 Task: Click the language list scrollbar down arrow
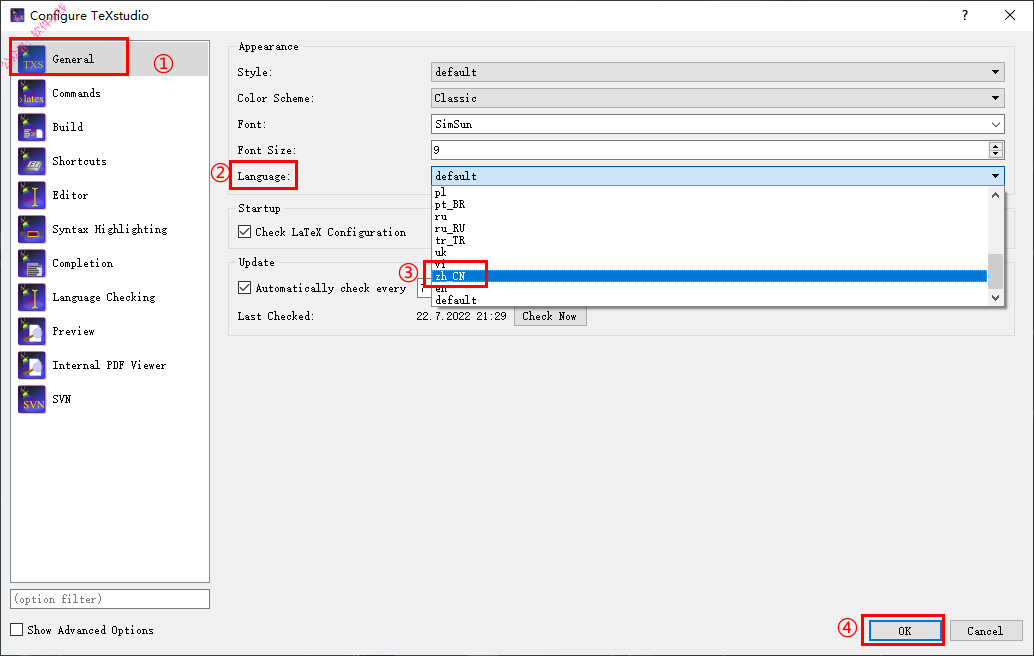pos(996,298)
